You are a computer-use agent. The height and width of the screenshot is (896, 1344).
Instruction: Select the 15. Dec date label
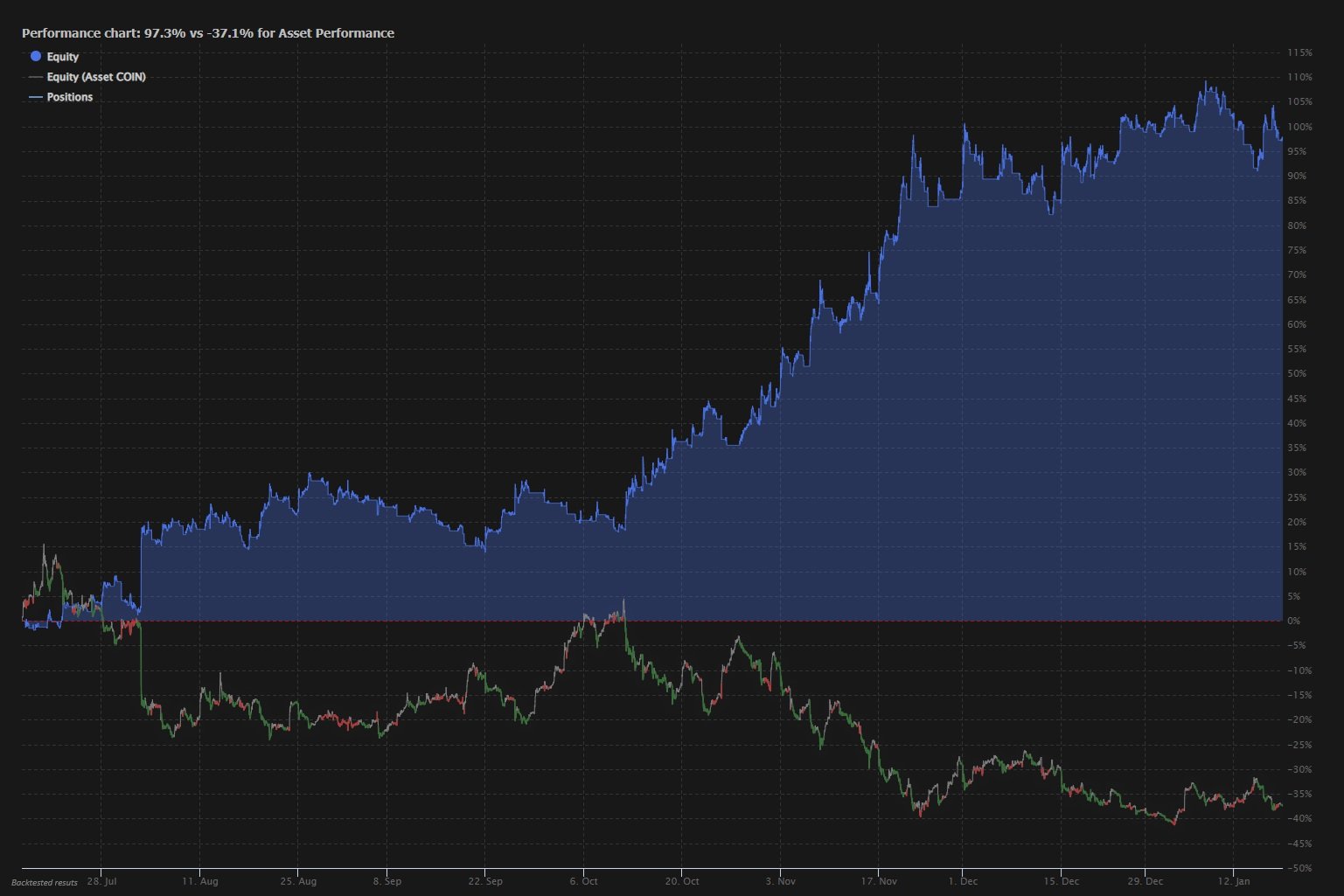pos(1061,881)
